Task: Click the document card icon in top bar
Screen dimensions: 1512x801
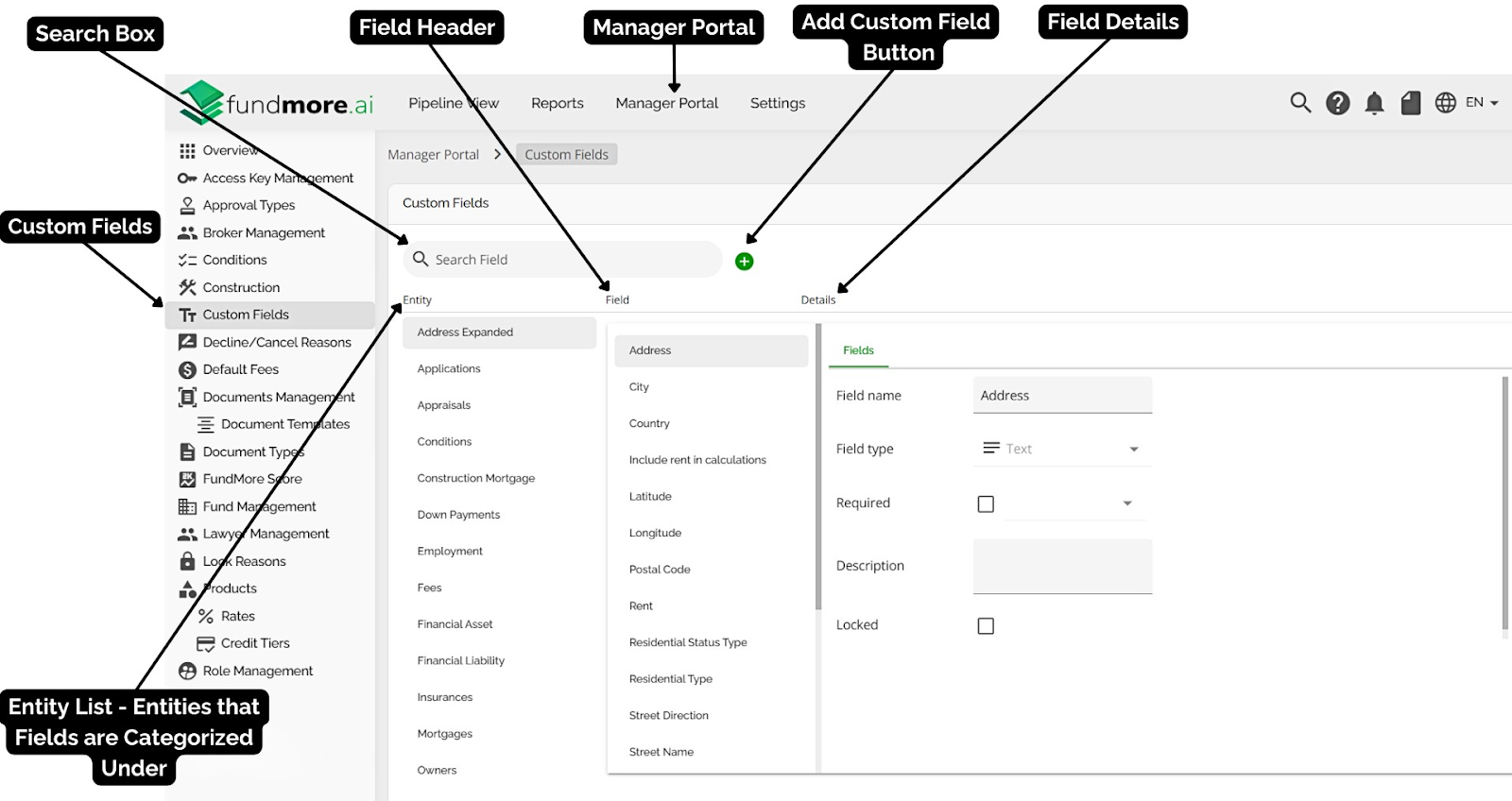Action: tap(1410, 103)
